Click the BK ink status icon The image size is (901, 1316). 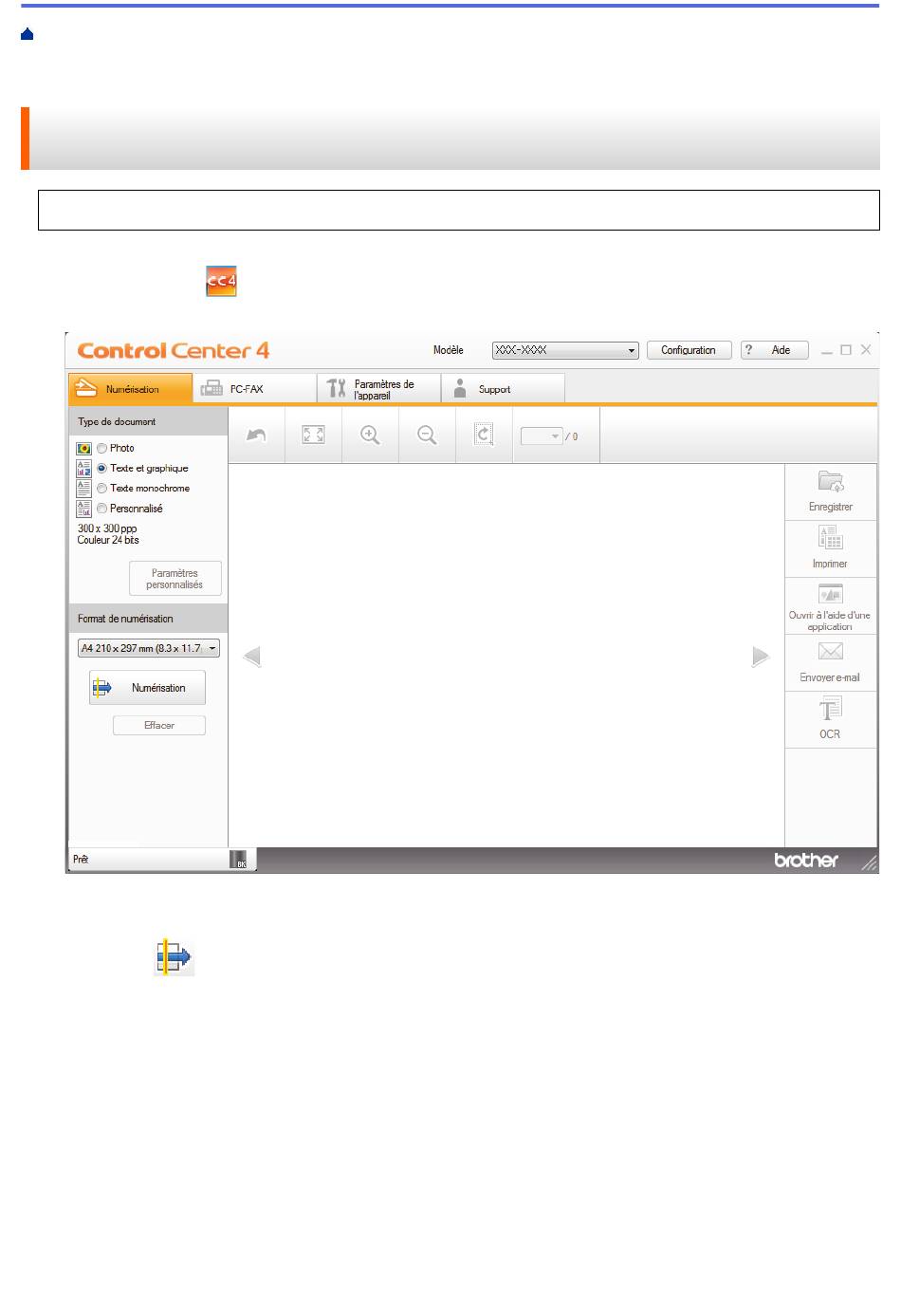[239, 860]
